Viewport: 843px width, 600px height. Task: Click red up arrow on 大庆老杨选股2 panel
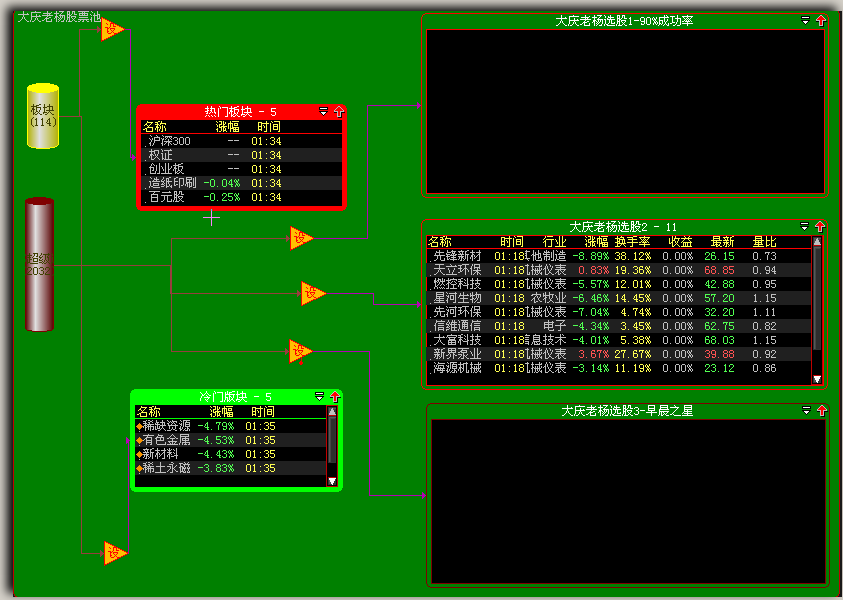coord(819,226)
